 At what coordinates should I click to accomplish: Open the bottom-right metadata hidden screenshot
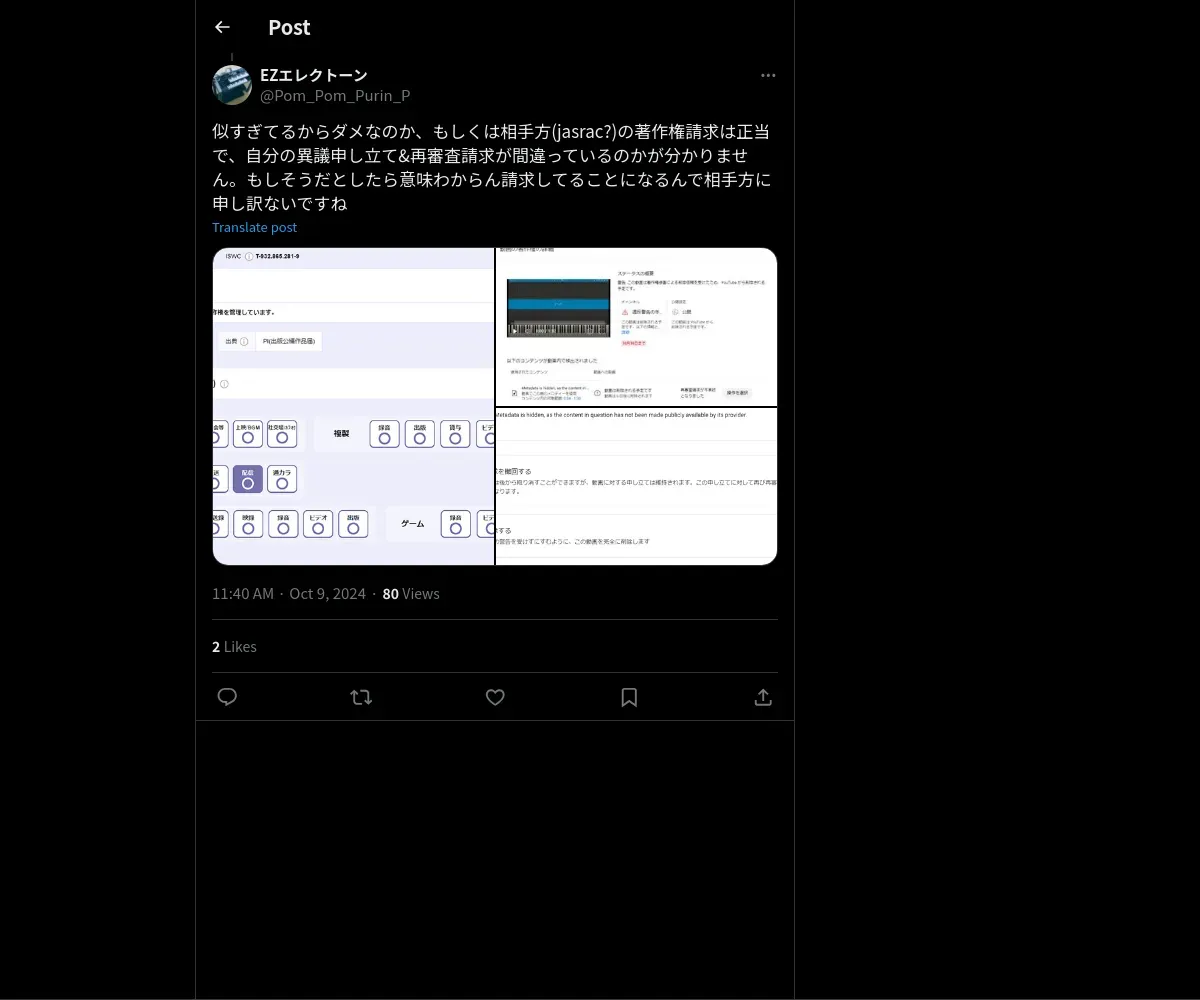(637, 487)
